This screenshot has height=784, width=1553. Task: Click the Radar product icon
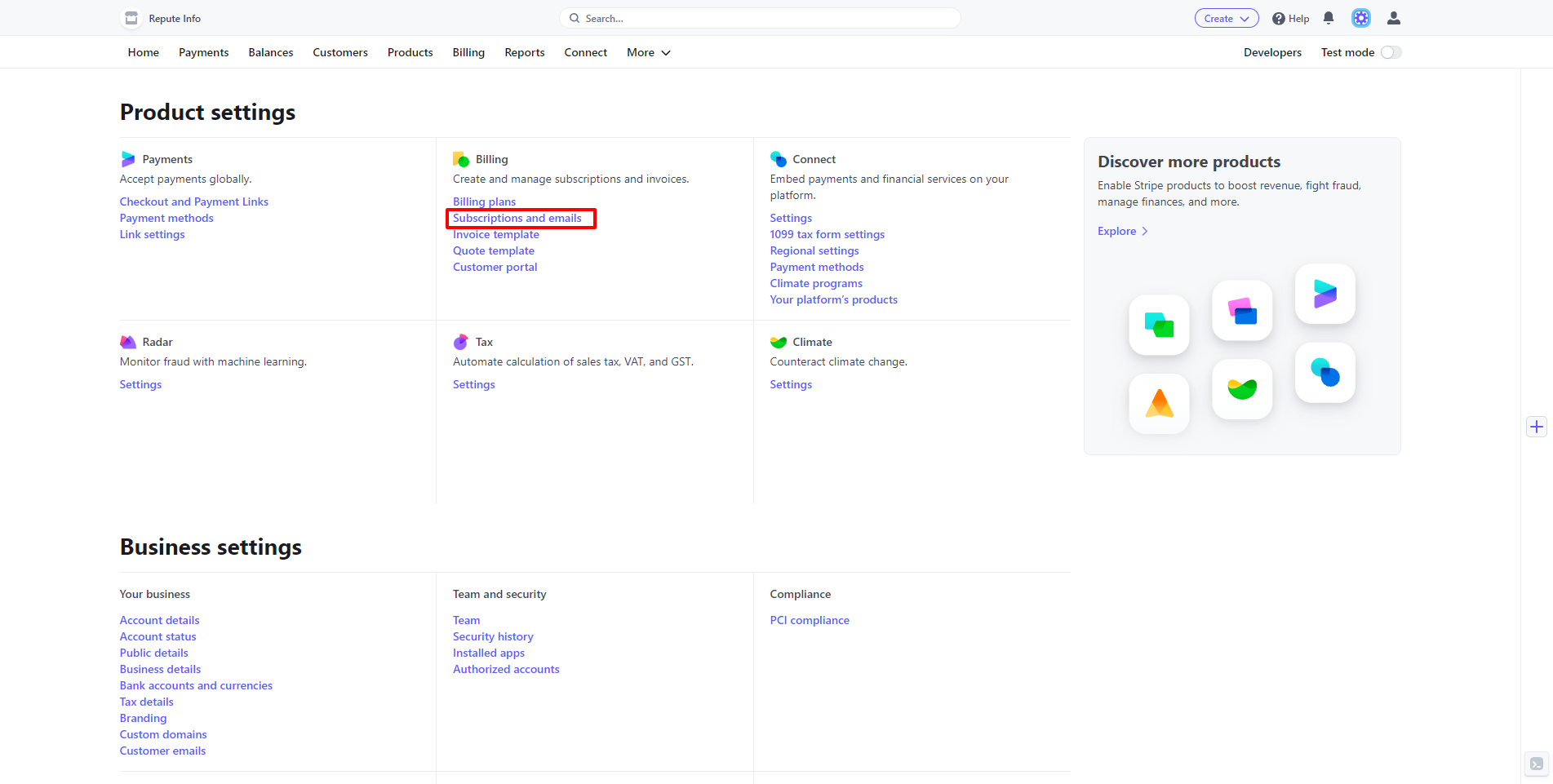click(x=128, y=341)
